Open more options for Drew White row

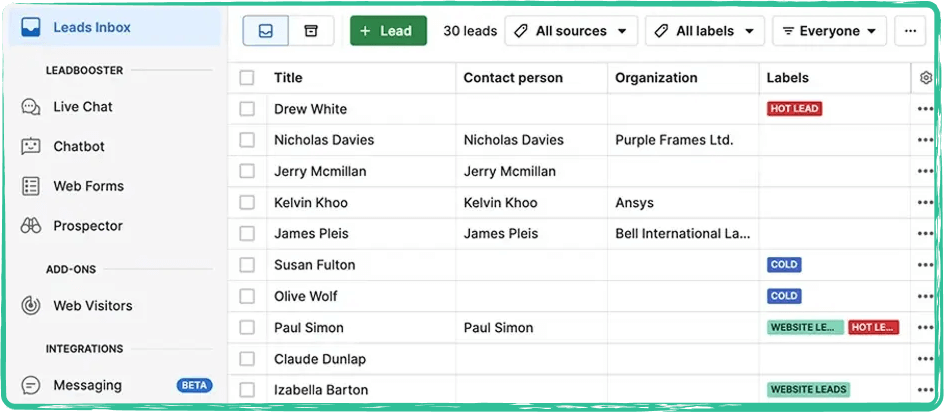click(925, 109)
